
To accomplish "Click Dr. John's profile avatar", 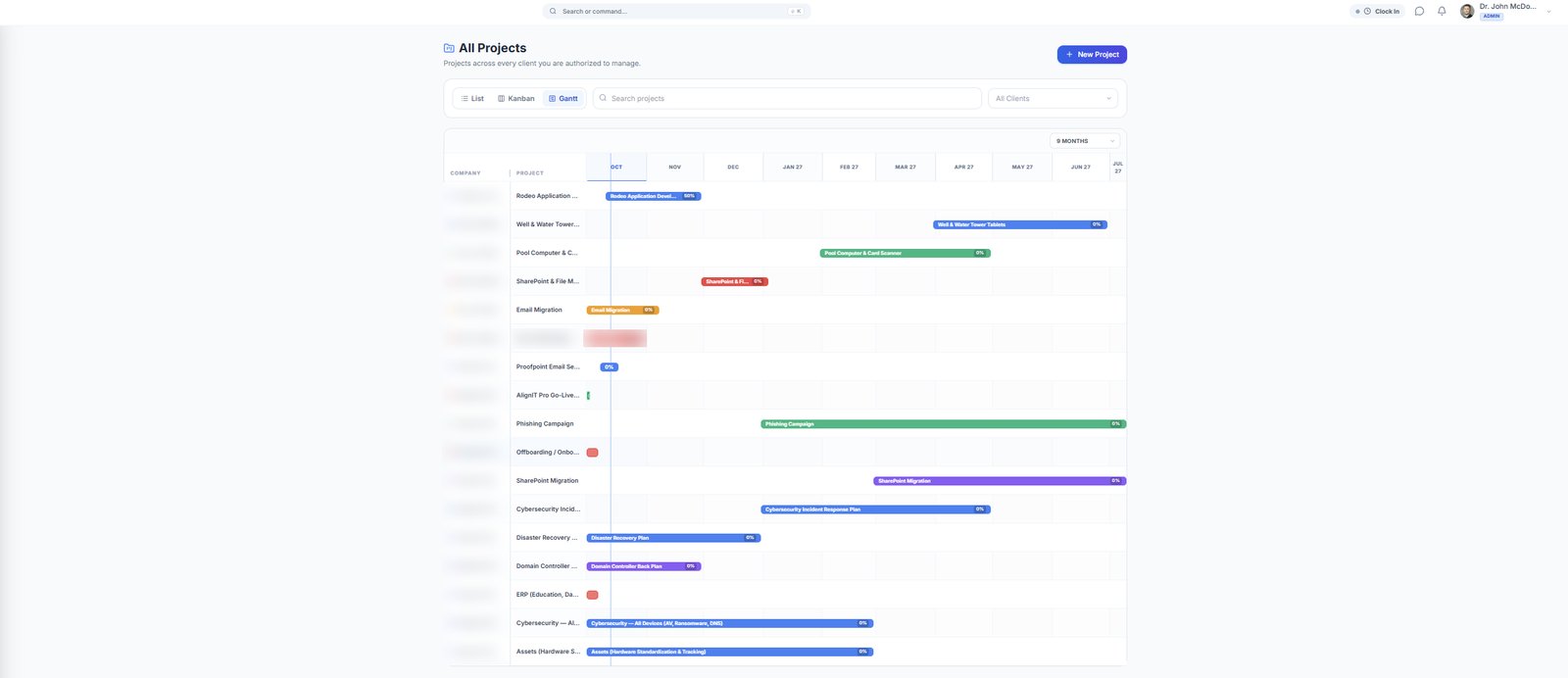I will coord(1467,11).
